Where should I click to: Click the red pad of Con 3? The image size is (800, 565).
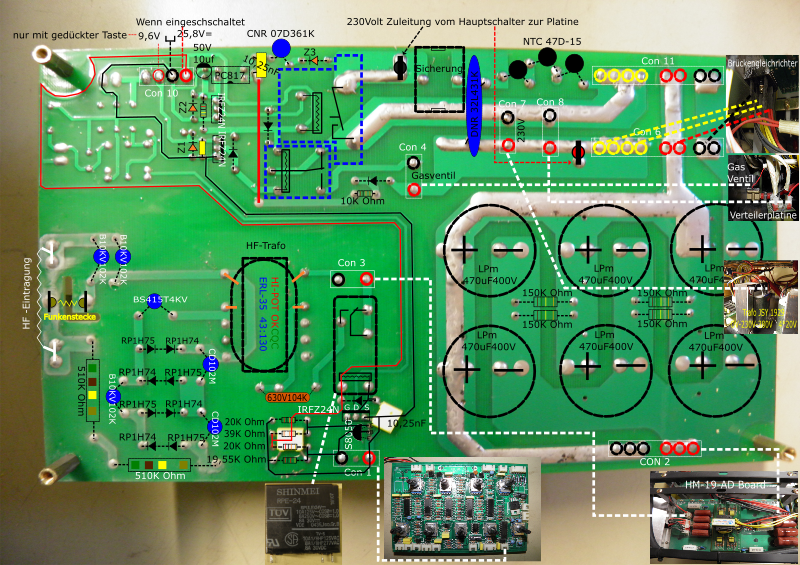tap(366, 279)
